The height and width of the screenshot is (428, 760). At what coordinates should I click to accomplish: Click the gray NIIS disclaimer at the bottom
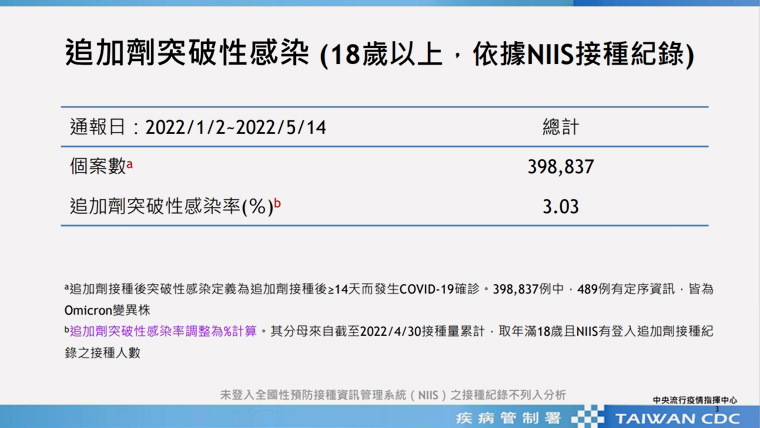pyautogui.click(x=393, y=395)
